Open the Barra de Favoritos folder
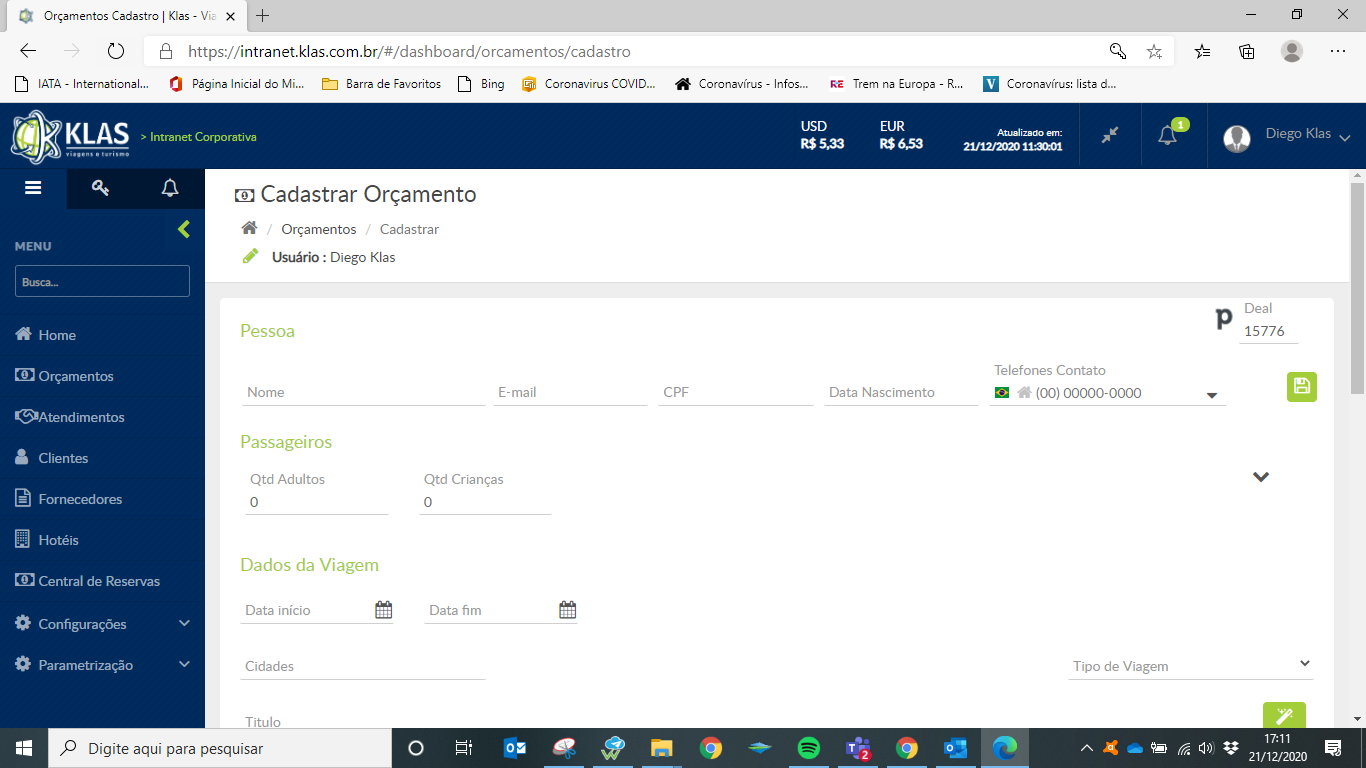This screenshot has height=768, width=1366. 382,84
